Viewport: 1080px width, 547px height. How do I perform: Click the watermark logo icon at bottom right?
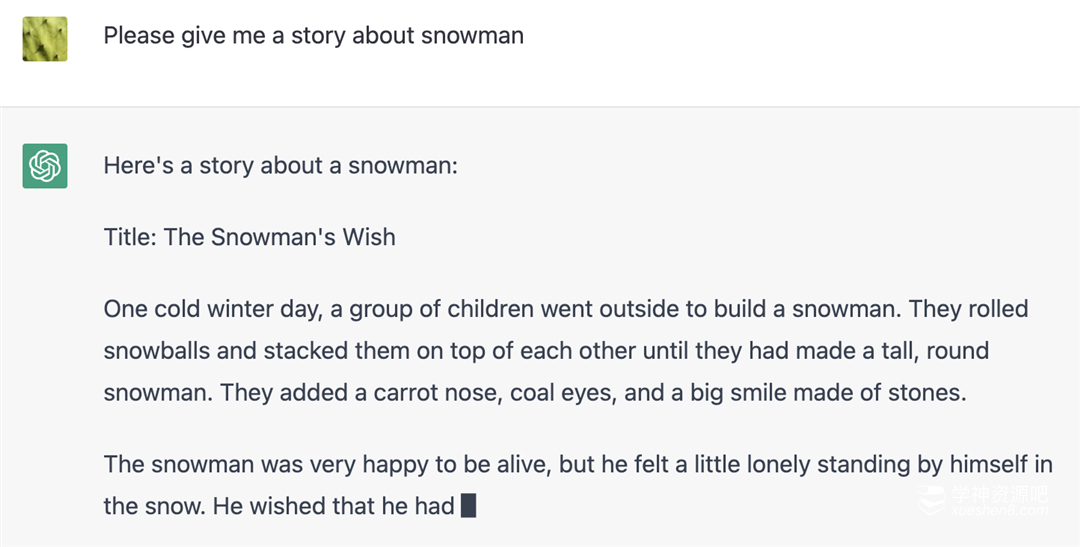click(931, 500)
